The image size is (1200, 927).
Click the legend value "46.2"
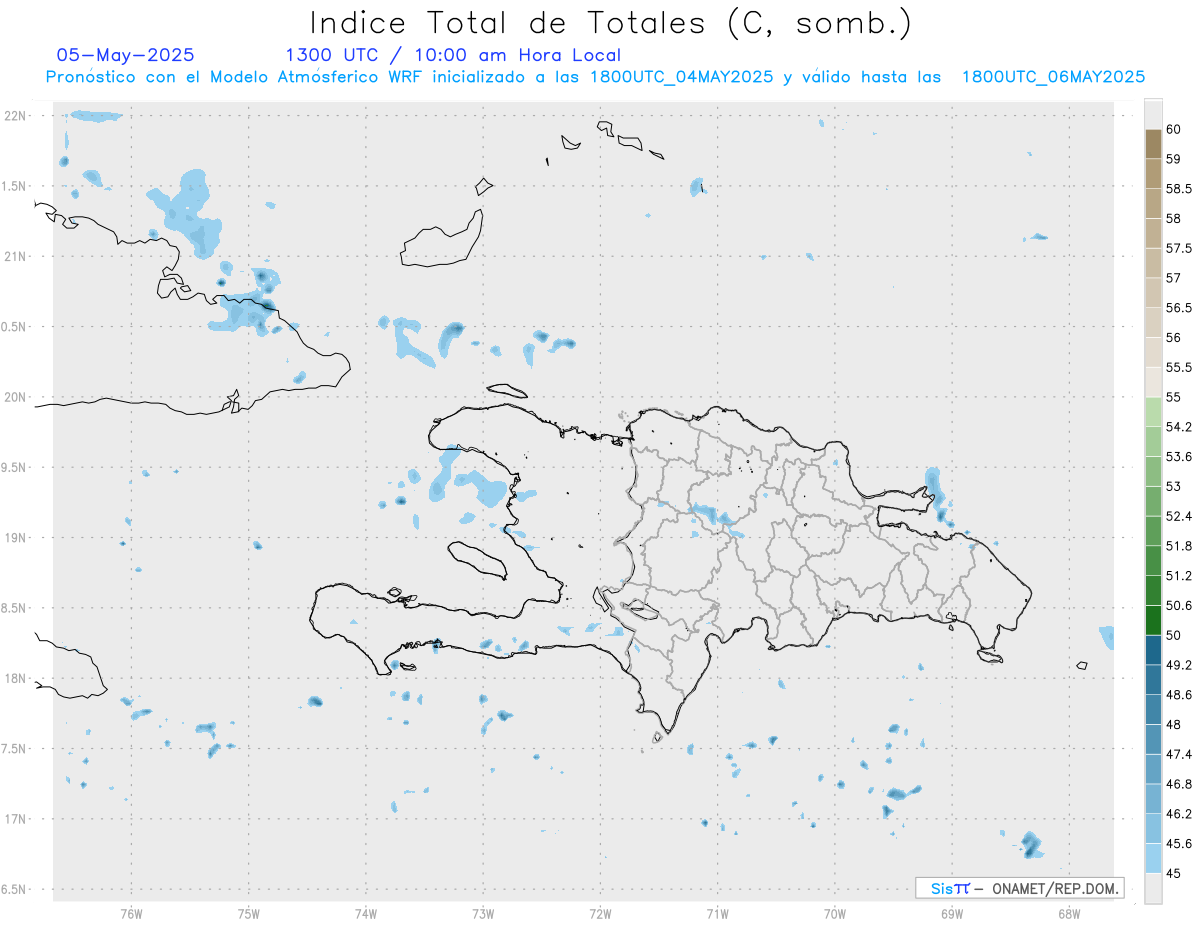pos(1178,814)
